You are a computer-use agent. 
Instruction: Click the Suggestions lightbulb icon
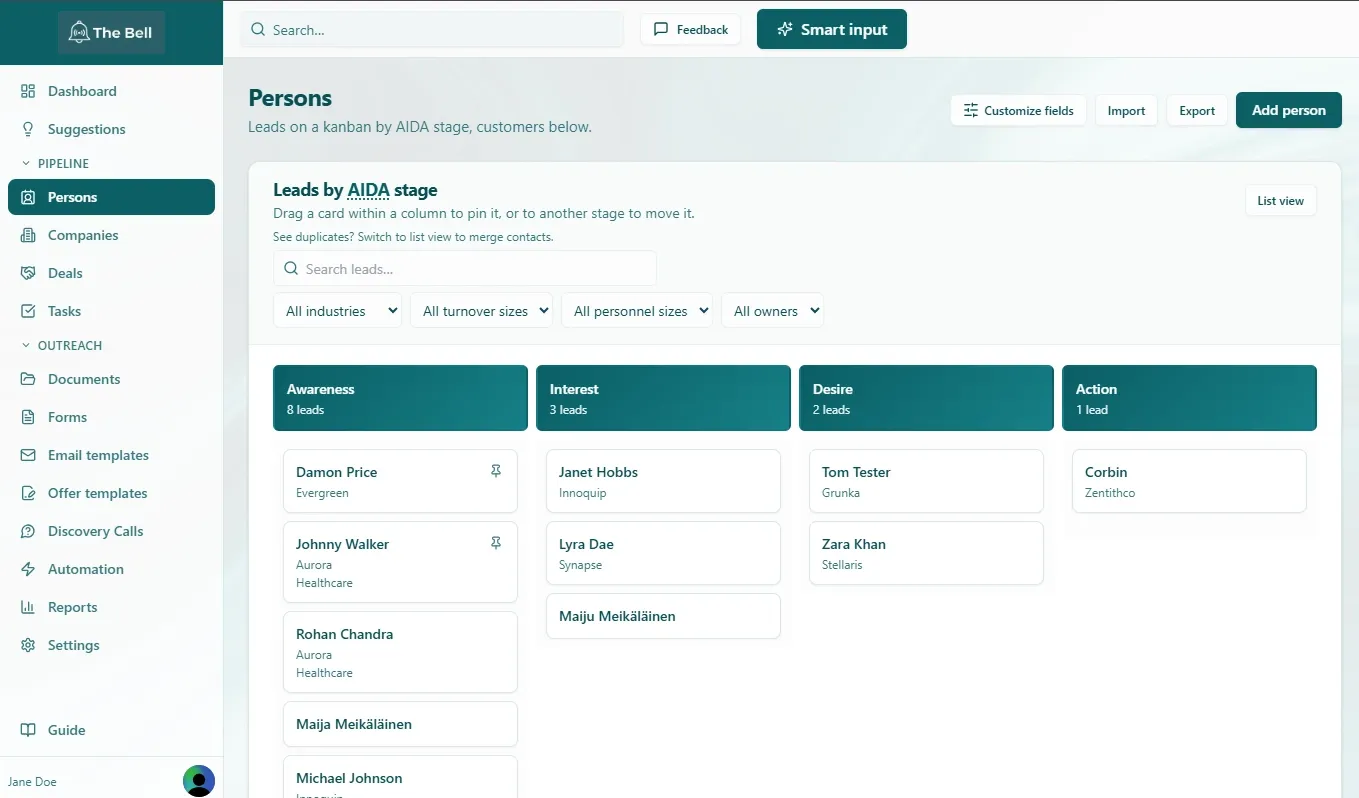[28, 129]
